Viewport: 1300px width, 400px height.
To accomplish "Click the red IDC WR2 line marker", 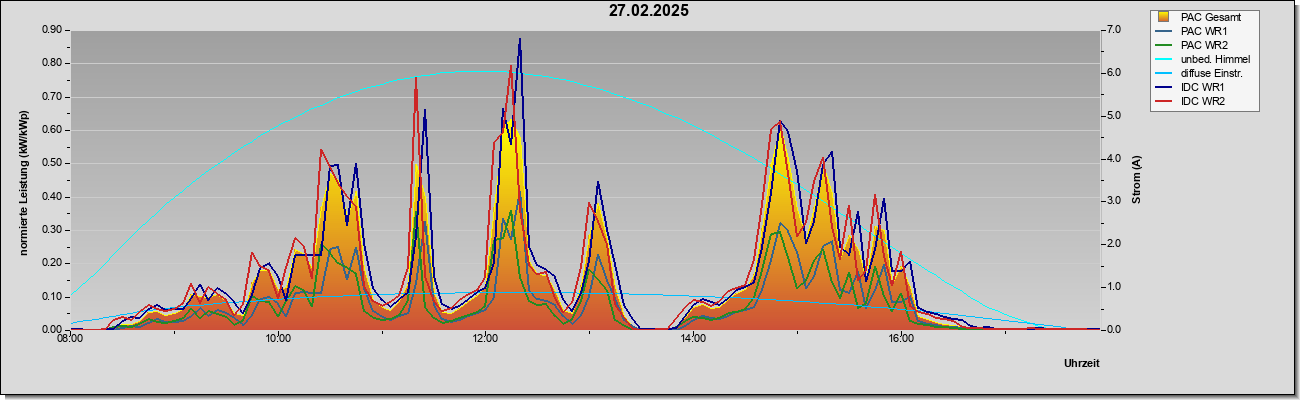I will [1164, 102].
